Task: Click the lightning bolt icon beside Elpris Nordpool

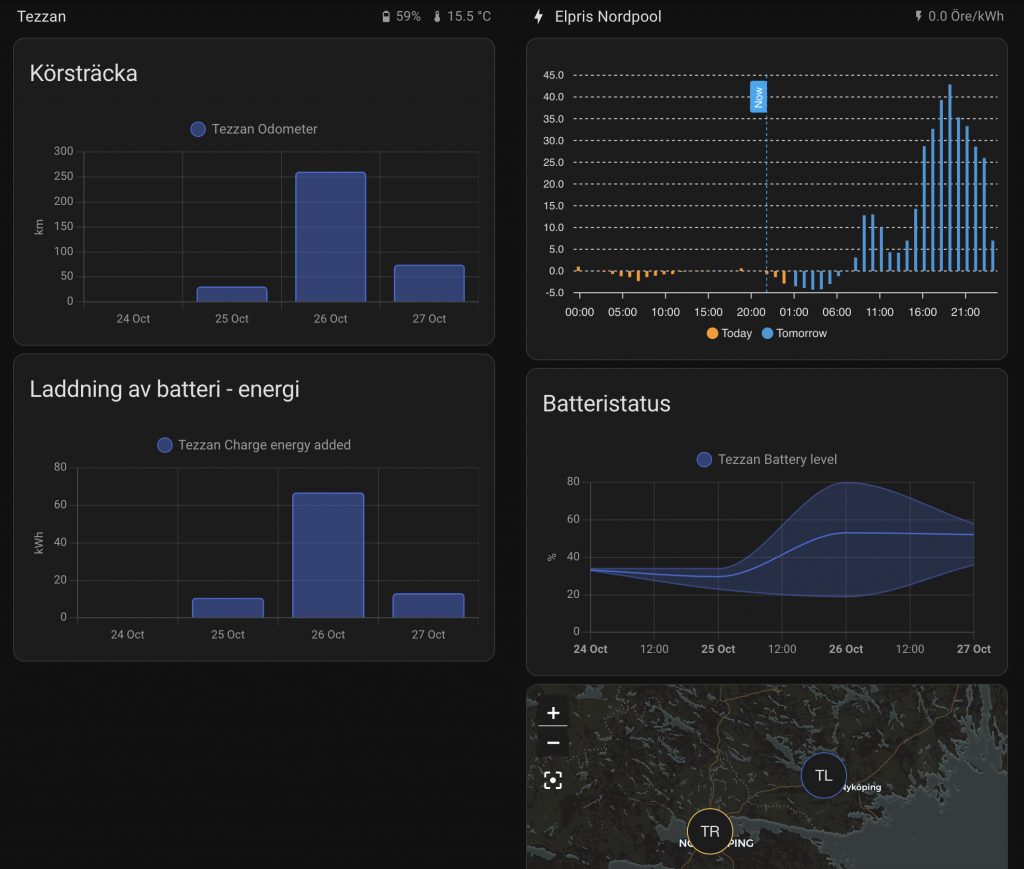Action: [539, 17]
